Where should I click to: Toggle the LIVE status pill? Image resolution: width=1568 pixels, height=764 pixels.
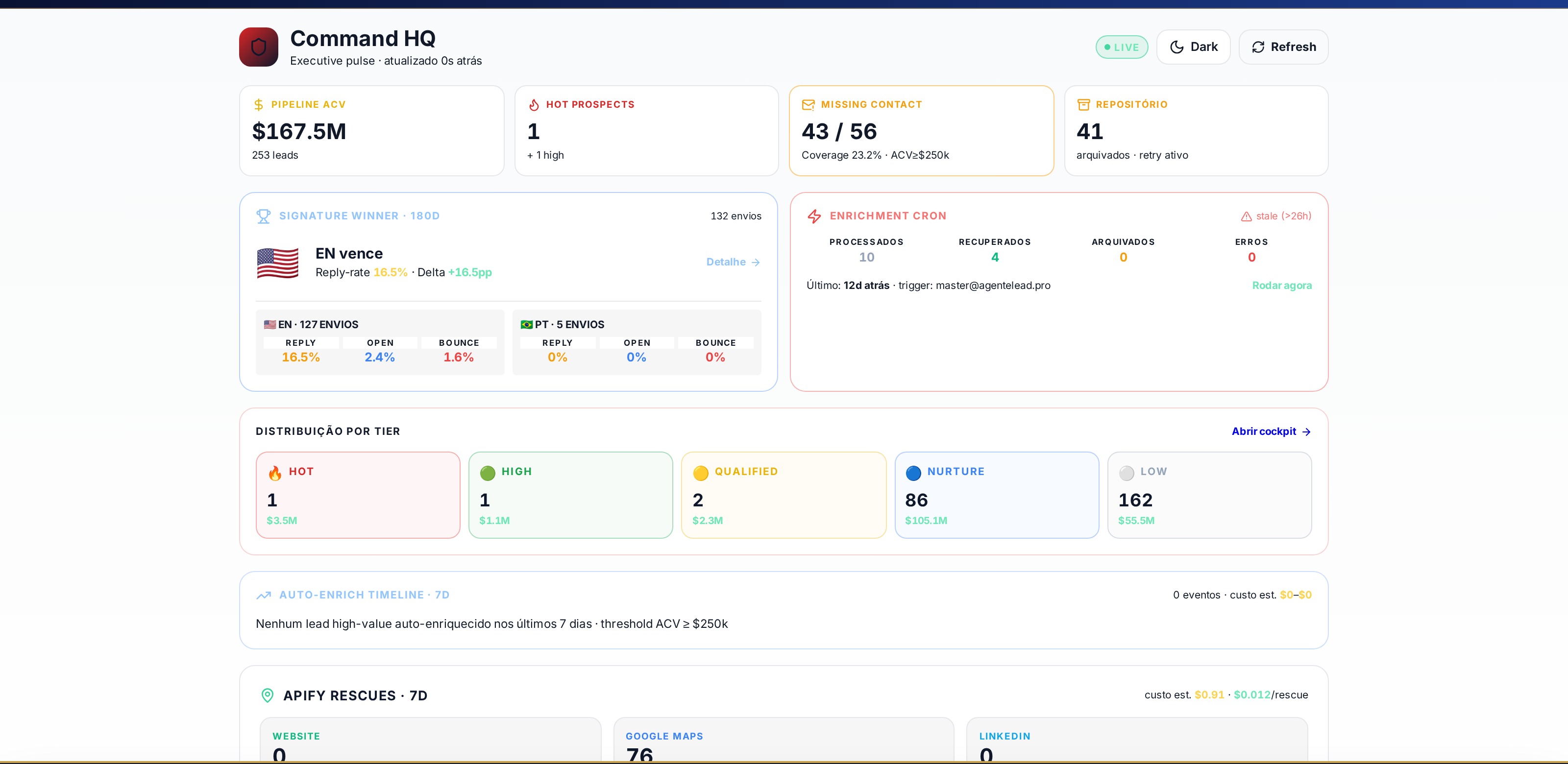pos(1121,47)
